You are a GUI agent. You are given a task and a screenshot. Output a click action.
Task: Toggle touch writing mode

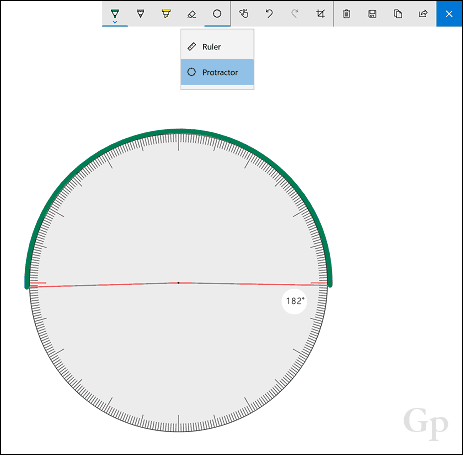pos(244,14)
